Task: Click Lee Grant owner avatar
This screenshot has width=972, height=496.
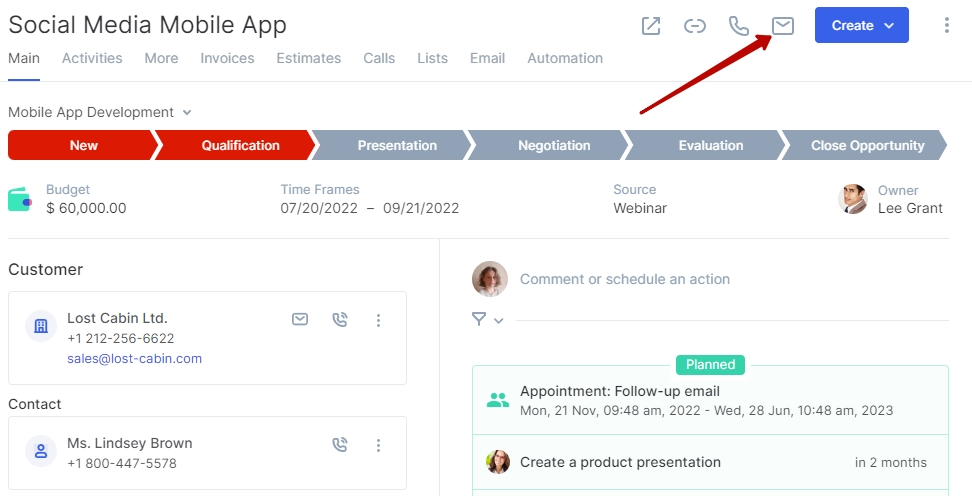Action: point(853,199)
